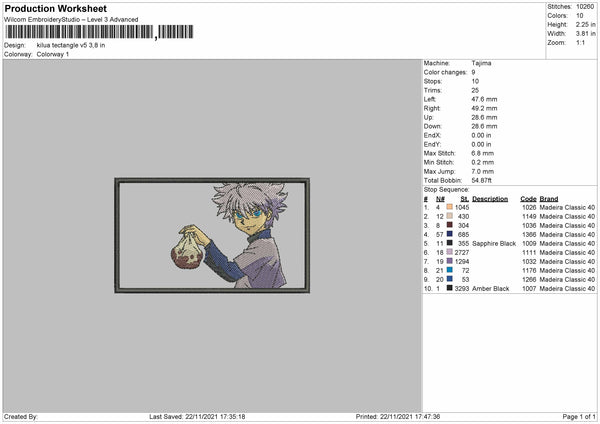Image resolution: width=600 pixels, height=424 pixels.
Task: Click the Colors value '10' in header
Action: pyautogui.click(x=579, y=16)
